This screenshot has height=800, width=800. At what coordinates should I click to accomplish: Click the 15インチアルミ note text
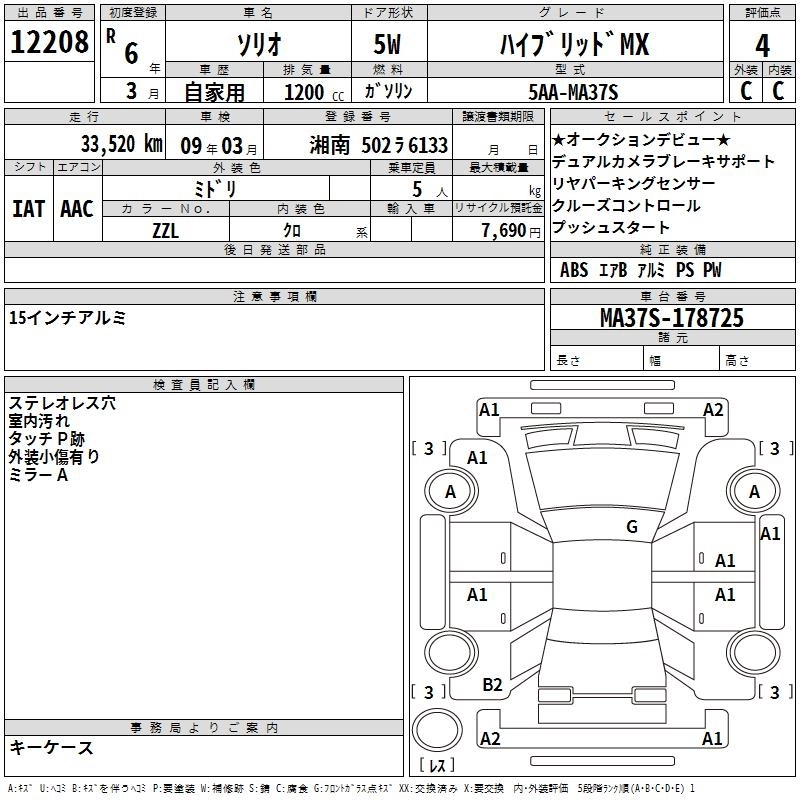68,318
